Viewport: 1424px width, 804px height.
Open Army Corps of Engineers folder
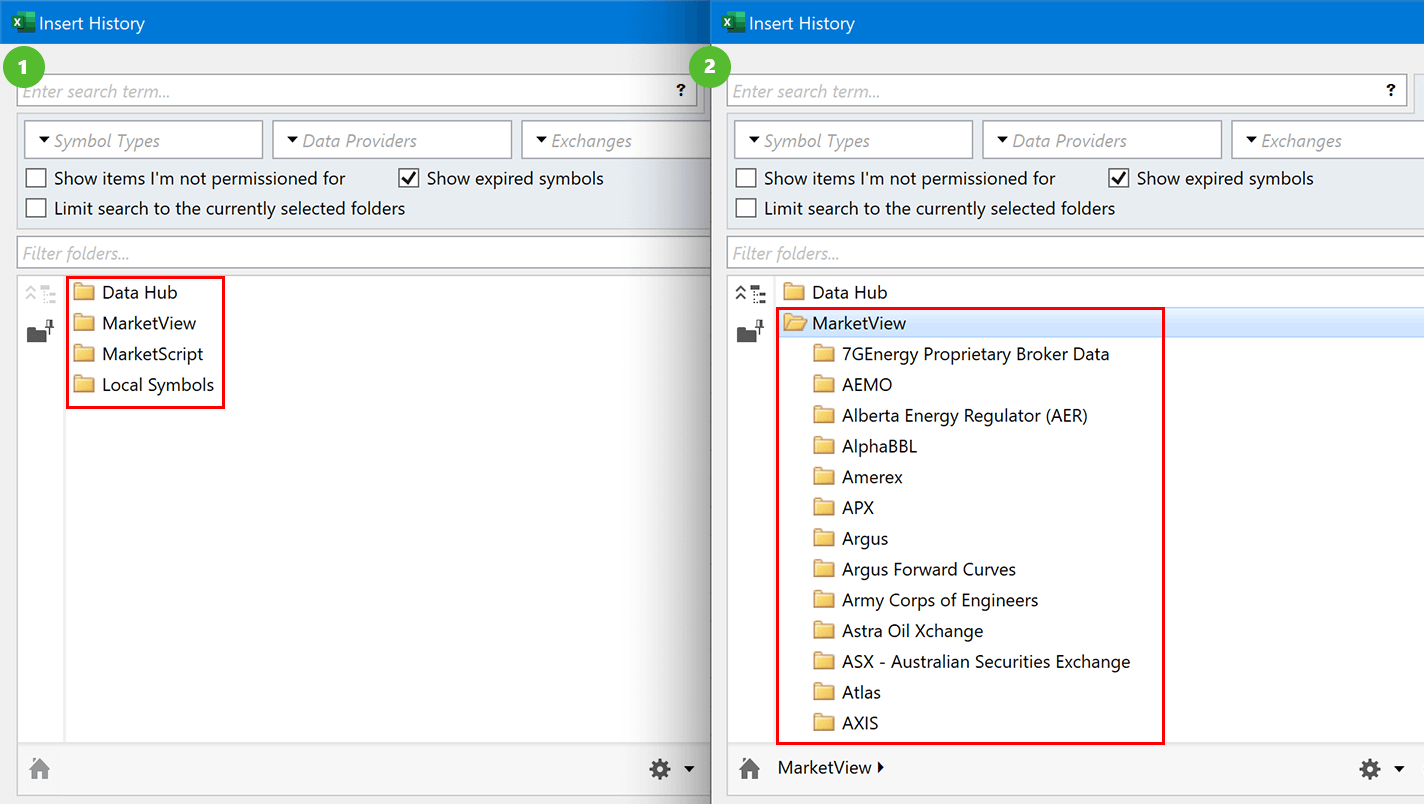926,601
